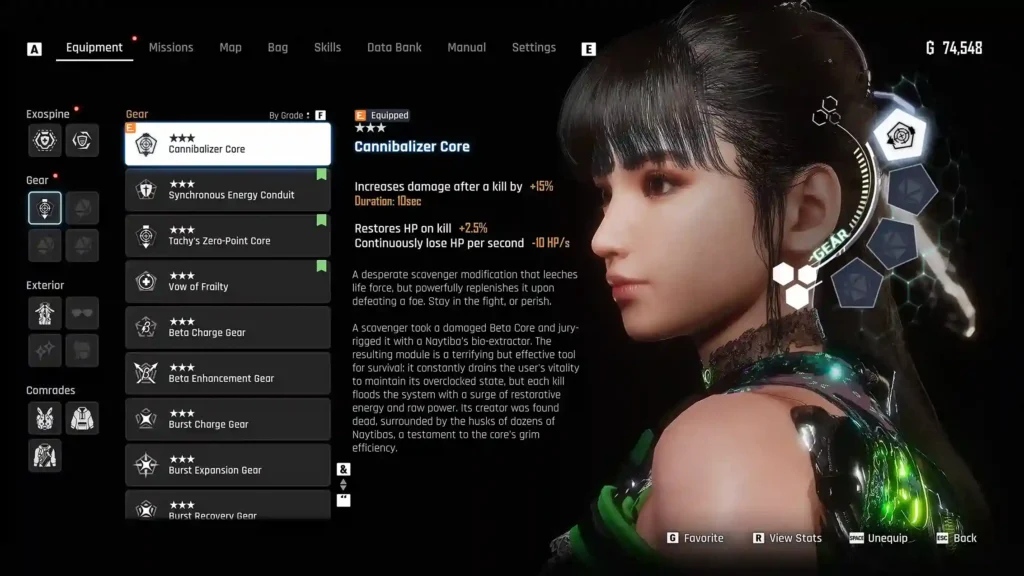
Task: Click the Beta Enhancement Gear icon
Action: pos(146,374)
